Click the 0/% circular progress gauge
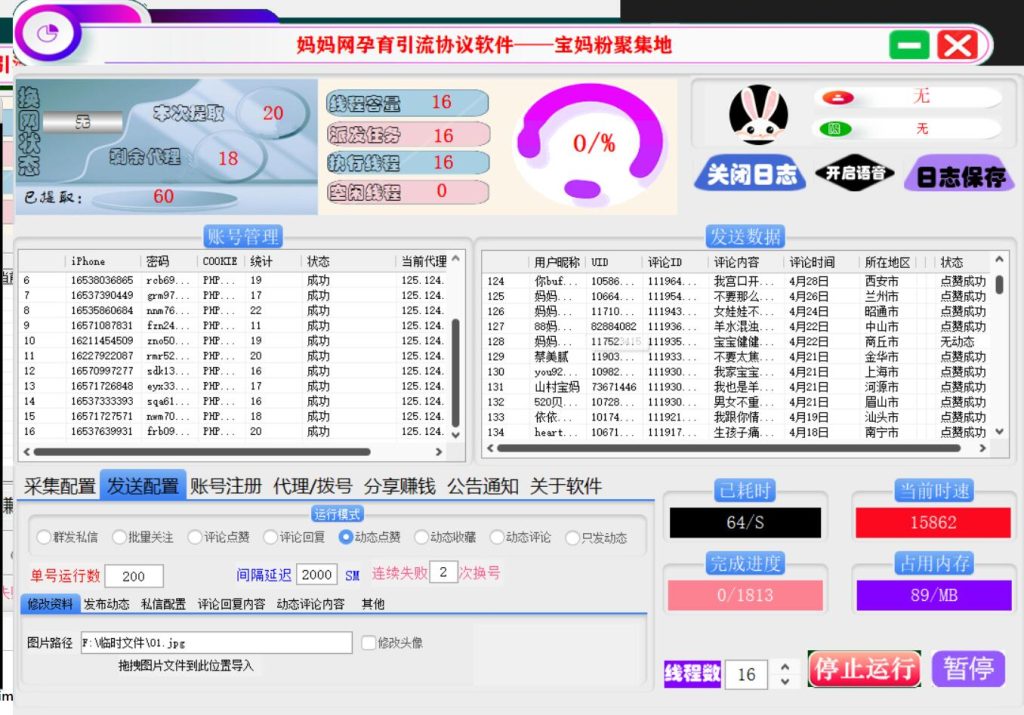This screenshot has height=715, width=1024. 593,144
